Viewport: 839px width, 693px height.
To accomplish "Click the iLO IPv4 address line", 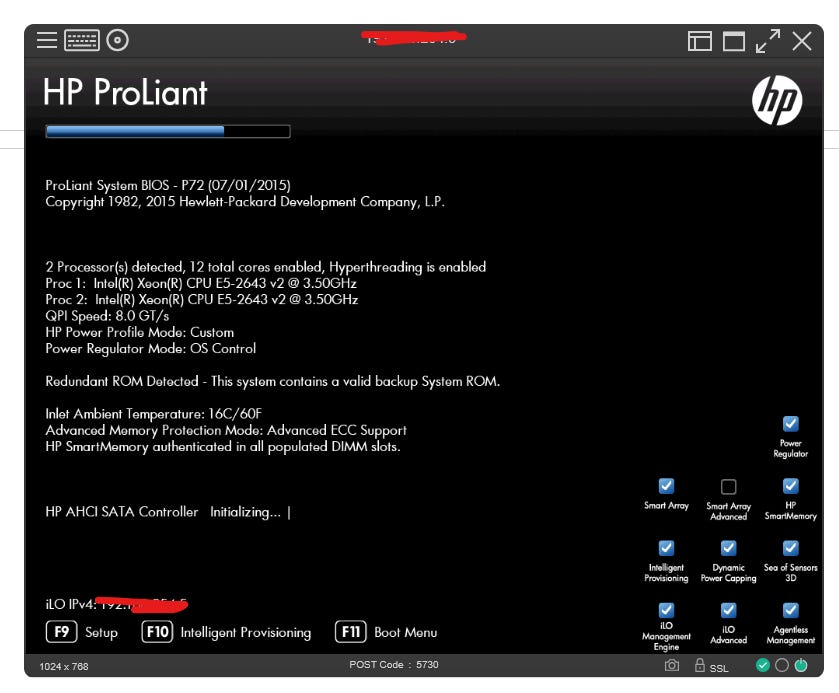I will 116,604.
